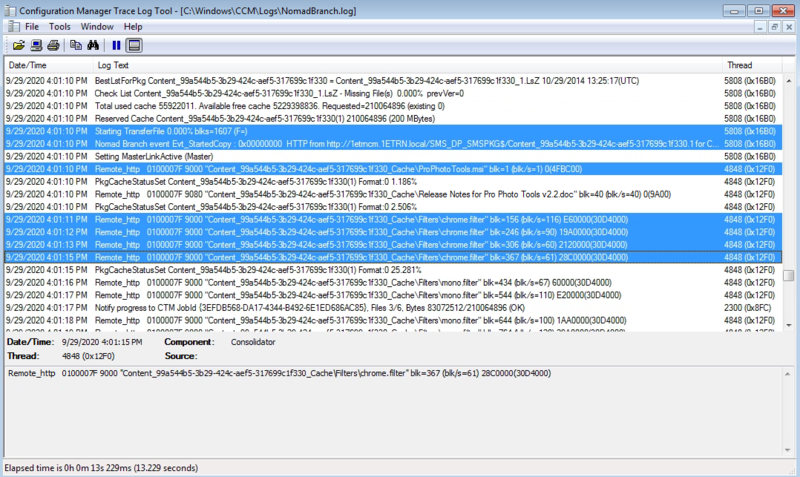Viewport: 800px width, 477px height.
Task: Click the Print icon in toolbar
Action: coord(53,45)
